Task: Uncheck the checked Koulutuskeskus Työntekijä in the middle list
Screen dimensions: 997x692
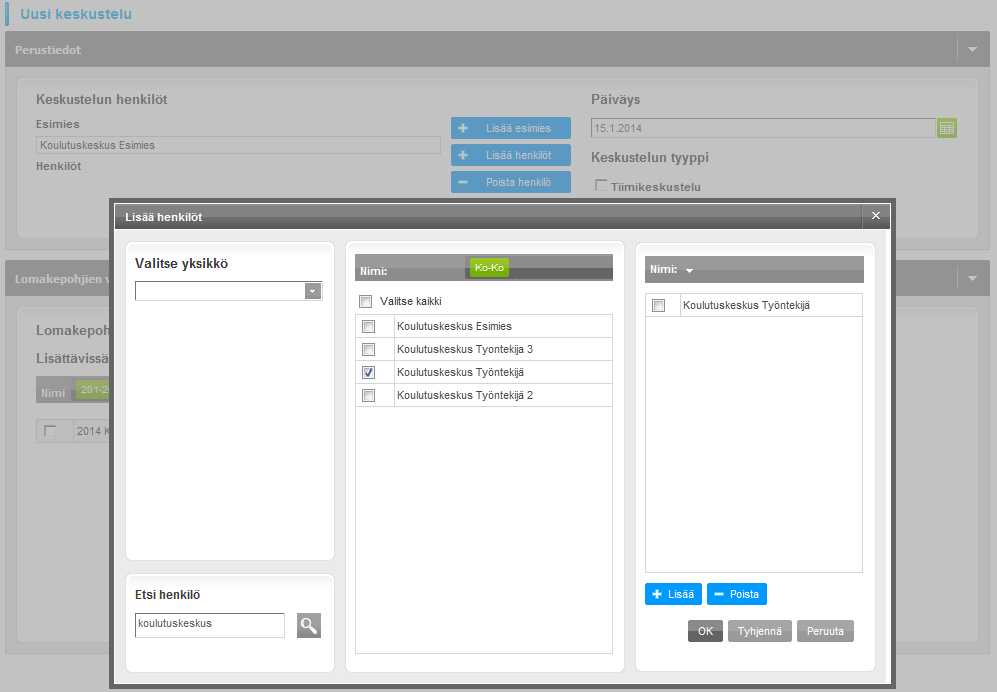Action: (x=368, y=372)
